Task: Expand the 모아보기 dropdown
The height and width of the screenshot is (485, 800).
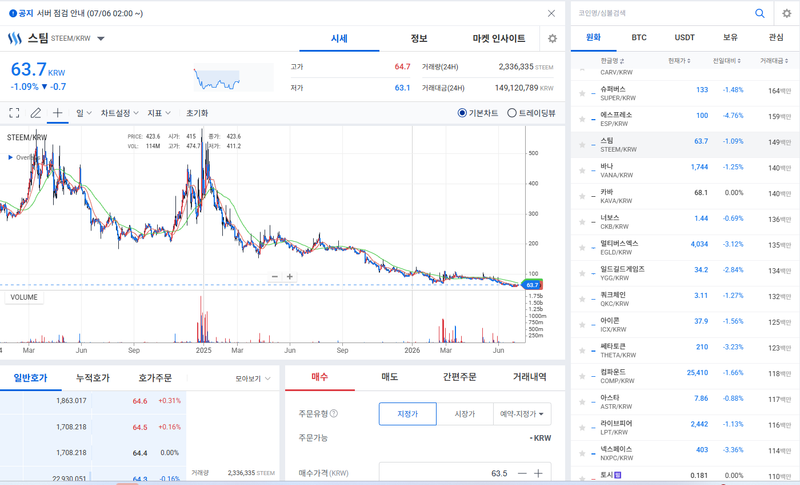Action: point(253,378)
